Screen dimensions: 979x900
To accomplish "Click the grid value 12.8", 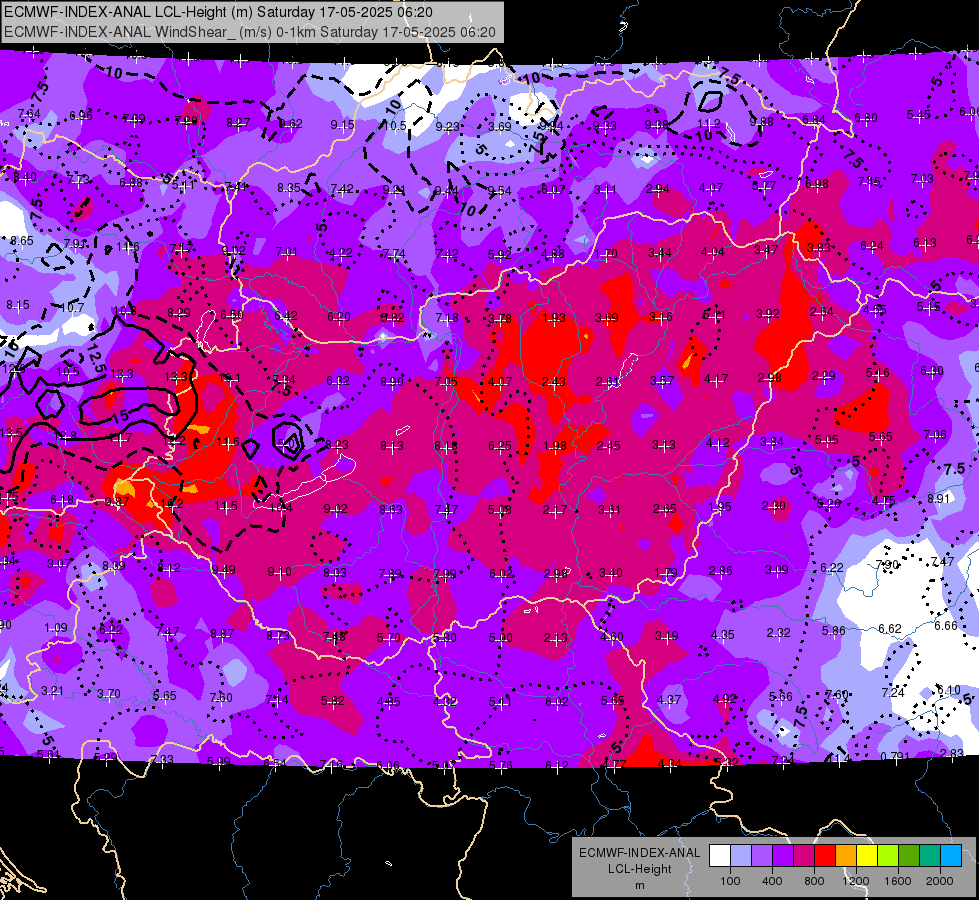I will pyautogui.click(x=65, y=435).
